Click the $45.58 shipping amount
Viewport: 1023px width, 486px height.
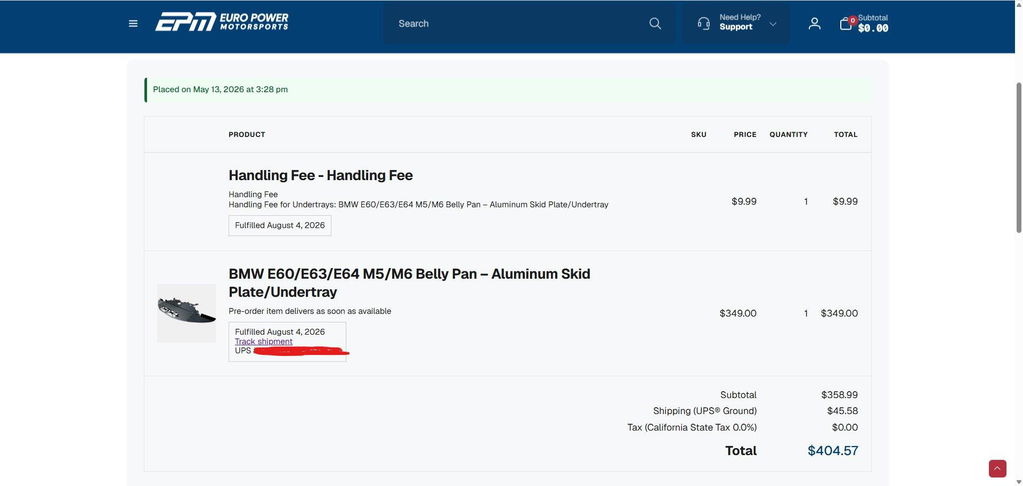click(x=842, y=411)
